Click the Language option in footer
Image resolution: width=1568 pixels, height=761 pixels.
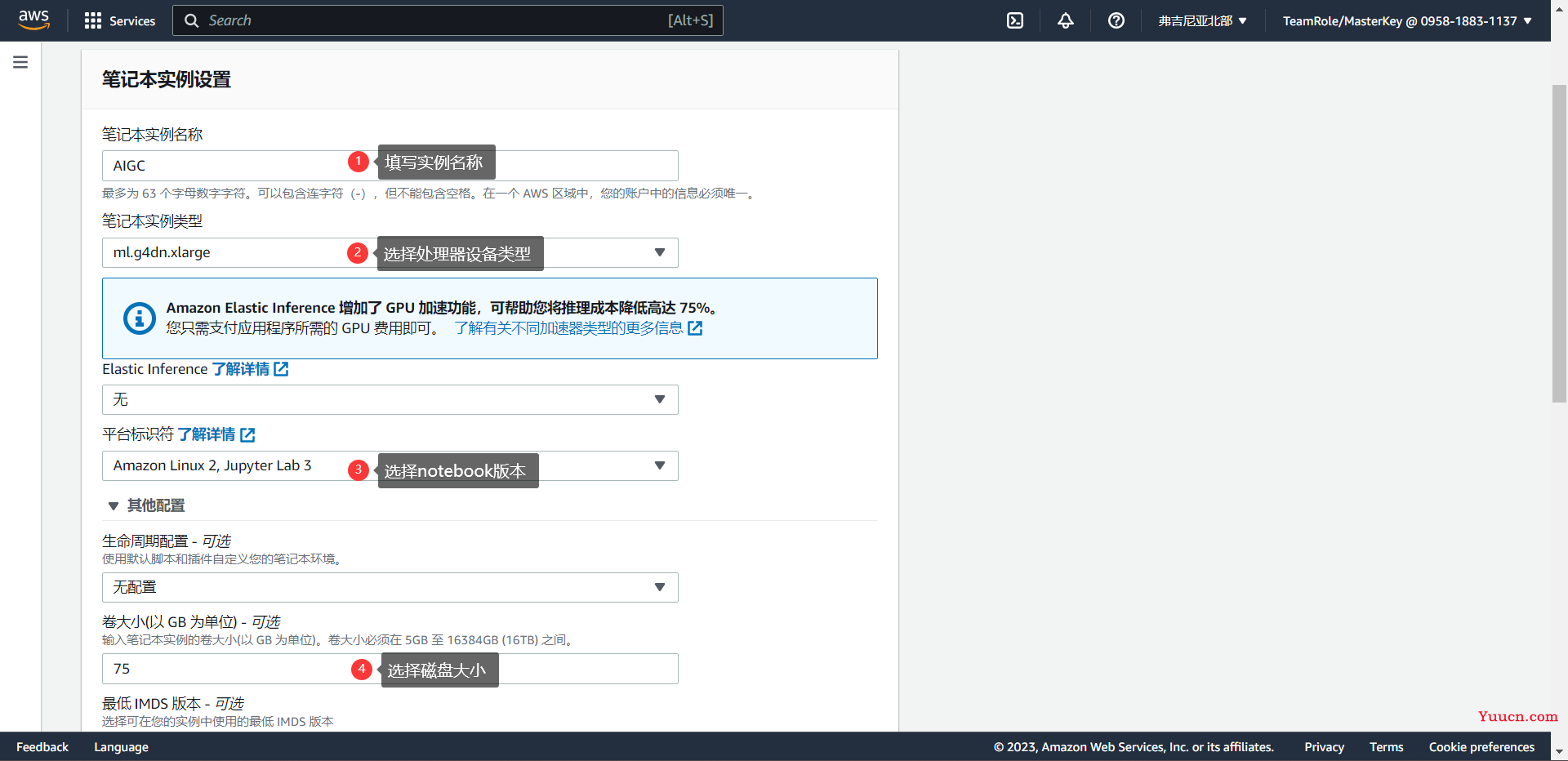121,747
